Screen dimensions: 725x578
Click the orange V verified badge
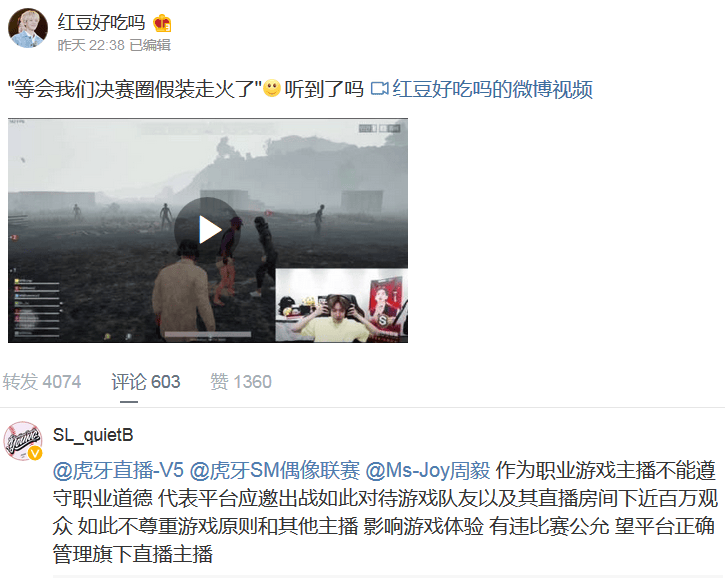(35, 453)
